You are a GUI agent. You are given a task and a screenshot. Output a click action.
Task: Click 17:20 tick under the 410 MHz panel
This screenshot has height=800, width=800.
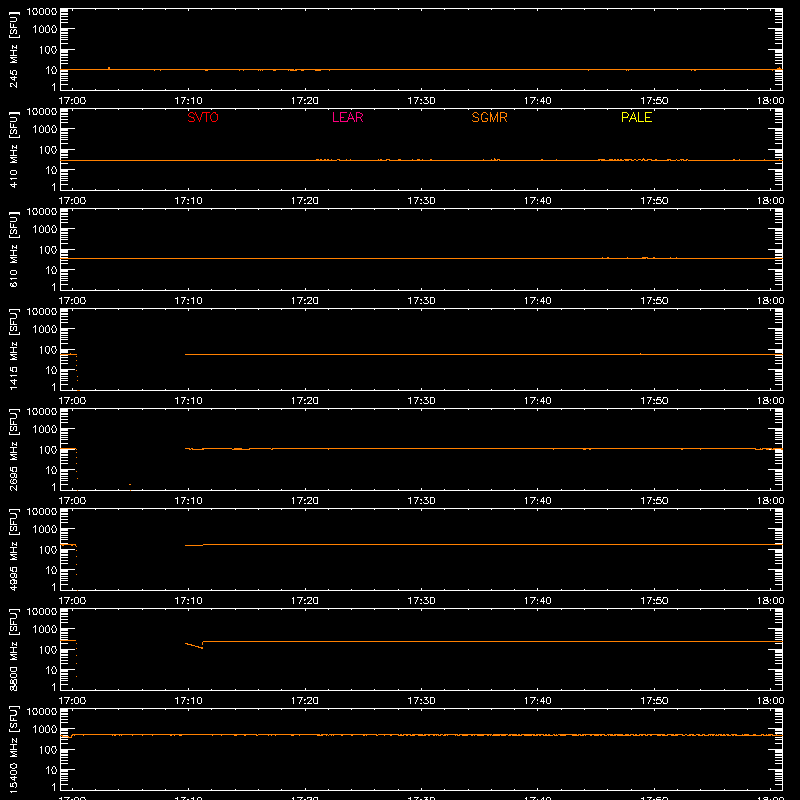point(305,201)
